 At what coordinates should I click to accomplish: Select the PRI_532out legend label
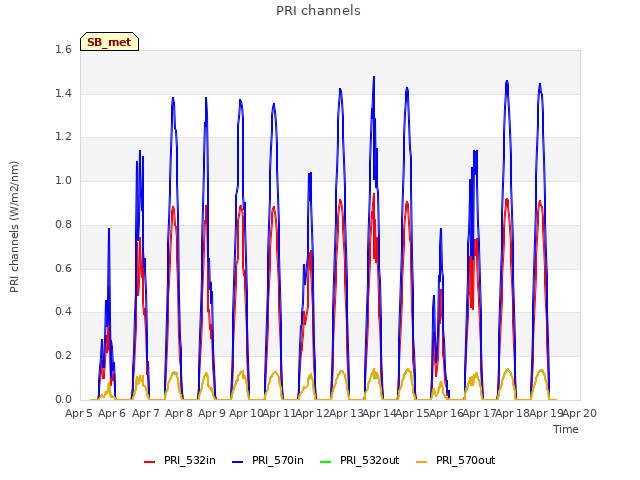pyautogui.click(x=369, y=460)
